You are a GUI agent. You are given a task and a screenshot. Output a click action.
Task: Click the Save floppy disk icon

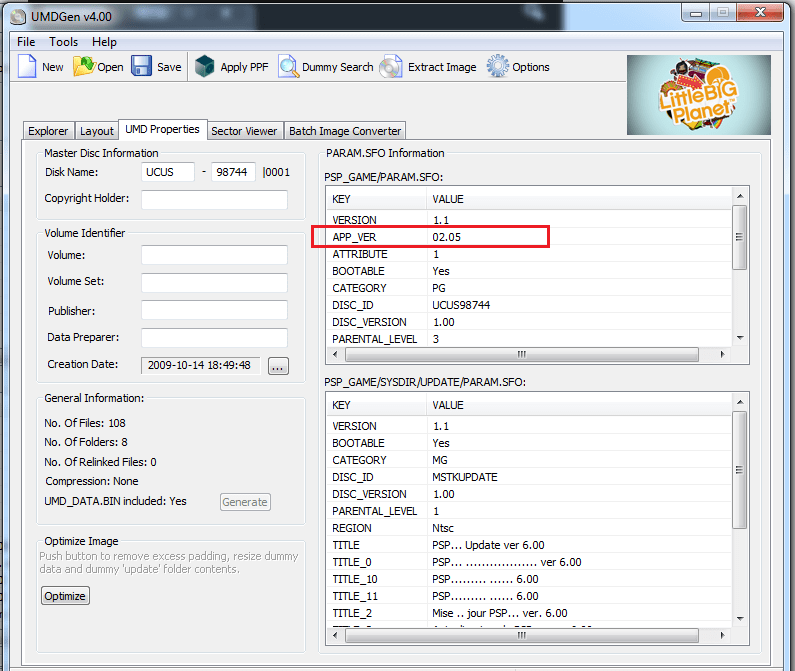click(142, 67)
